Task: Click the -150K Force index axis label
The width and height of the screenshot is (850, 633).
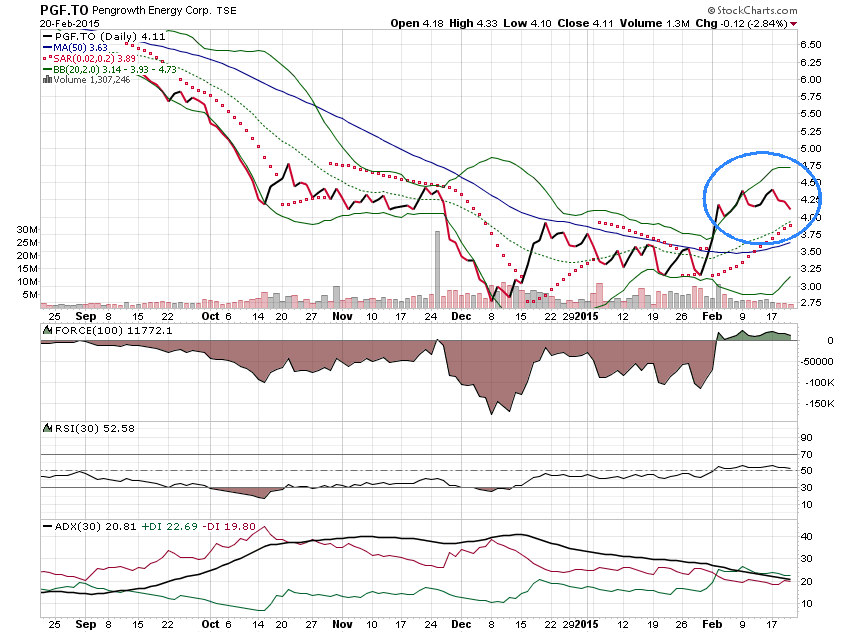Action: (x=819, y=404)
